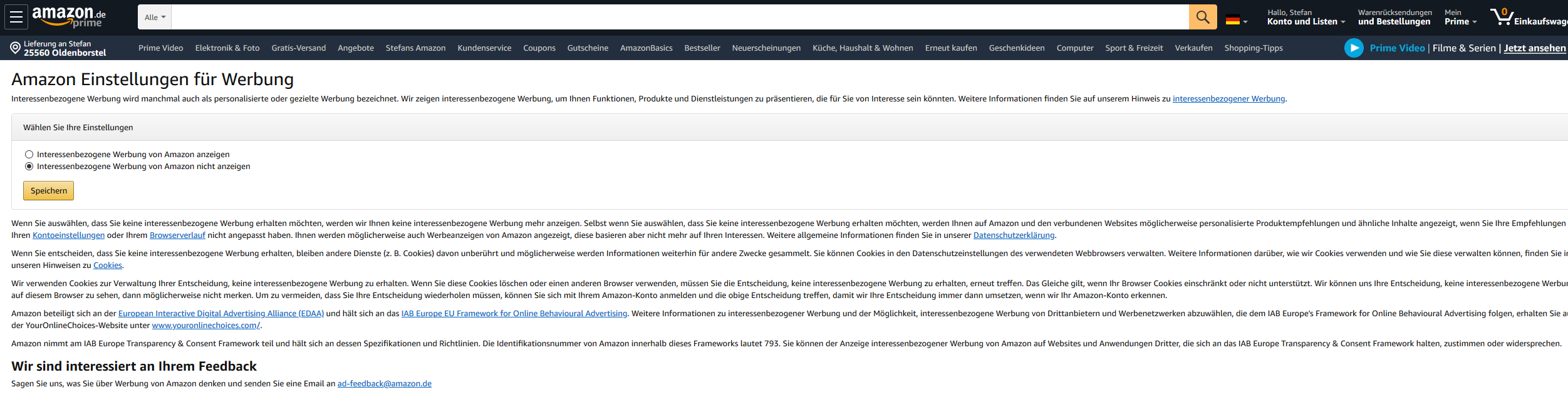Click Wir sind interessiert an Ihrem Feedback heading

(134, 366)
